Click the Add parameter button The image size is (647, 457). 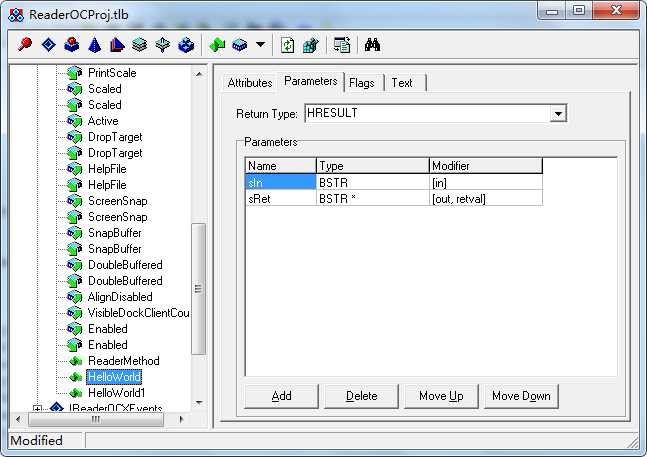pyautogui.click(x=281, y=396)
